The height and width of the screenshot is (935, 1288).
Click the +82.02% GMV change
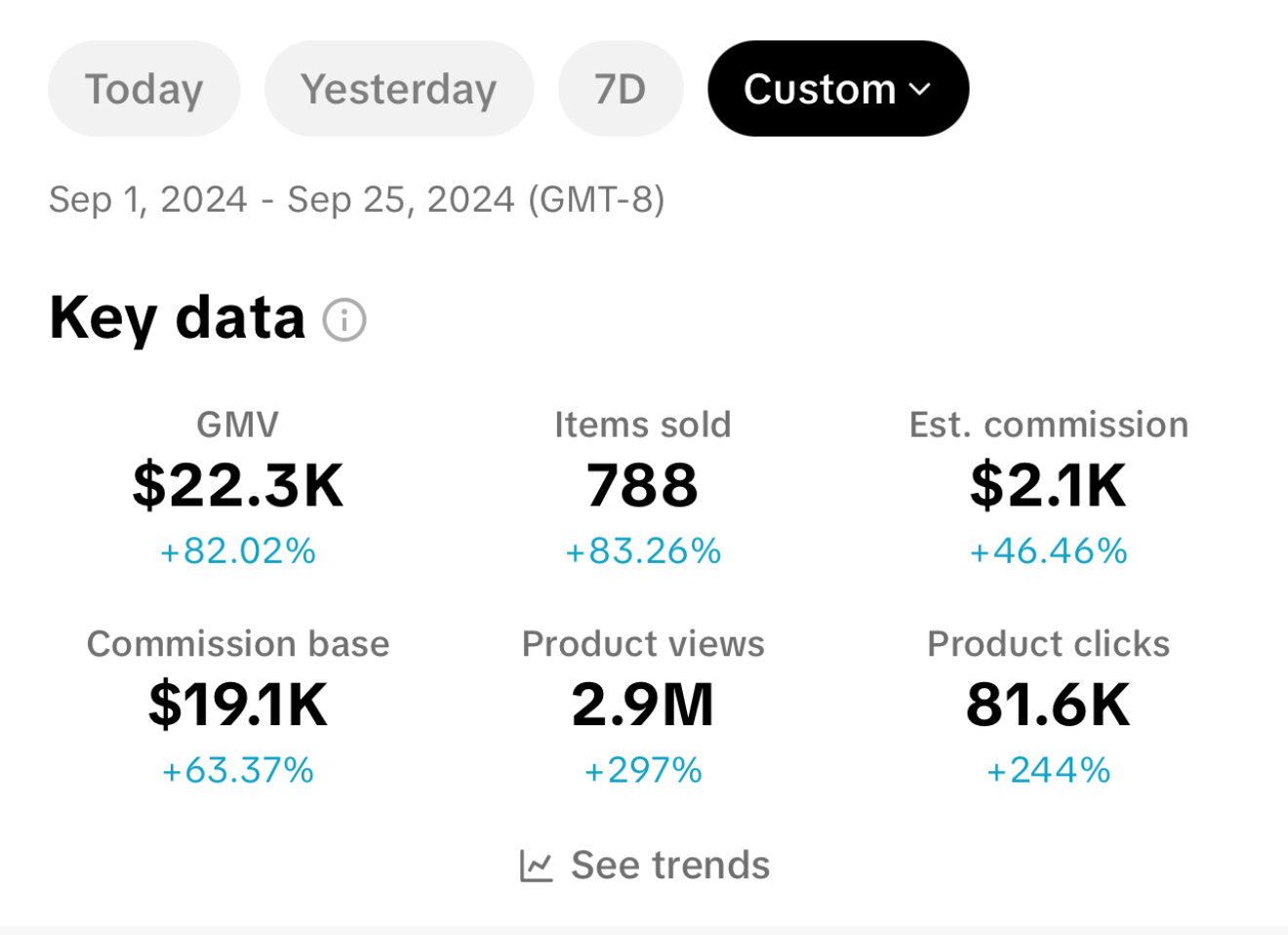[238, 551]
